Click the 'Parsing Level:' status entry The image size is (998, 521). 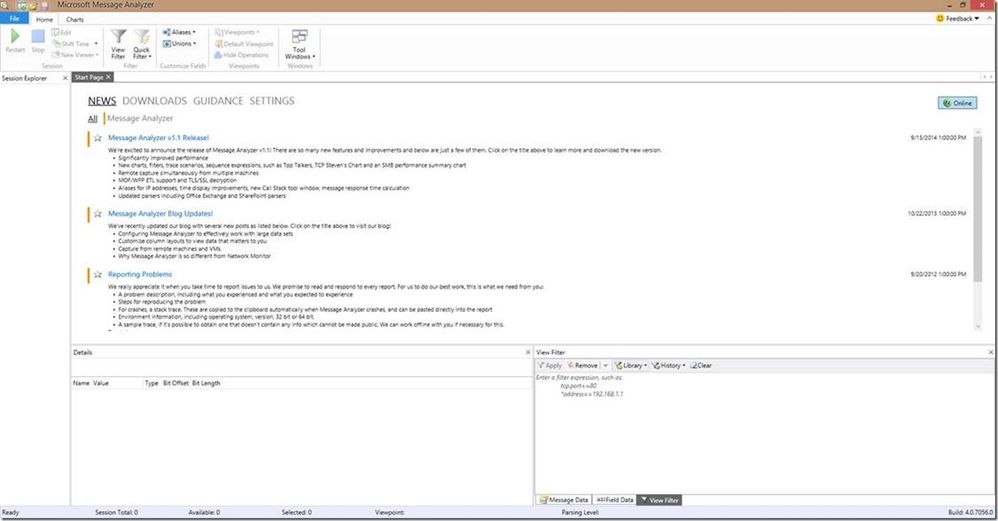pos(580,512)
